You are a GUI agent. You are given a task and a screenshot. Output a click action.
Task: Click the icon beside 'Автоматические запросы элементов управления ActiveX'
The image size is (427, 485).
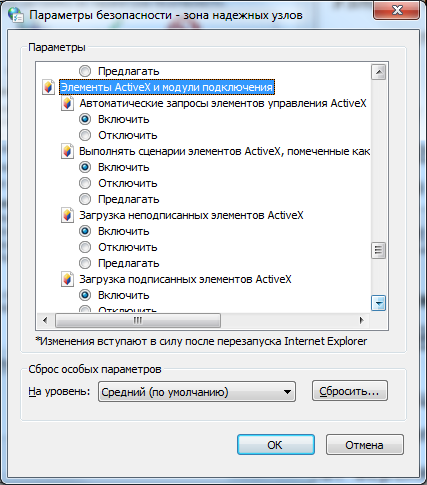pyautogui.click(x=67, y=103)
